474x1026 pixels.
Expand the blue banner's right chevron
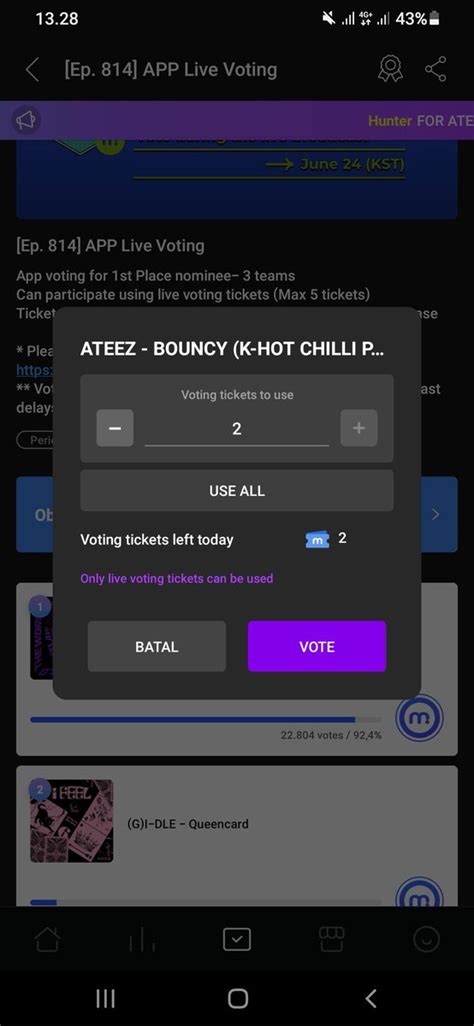[437, 514]
